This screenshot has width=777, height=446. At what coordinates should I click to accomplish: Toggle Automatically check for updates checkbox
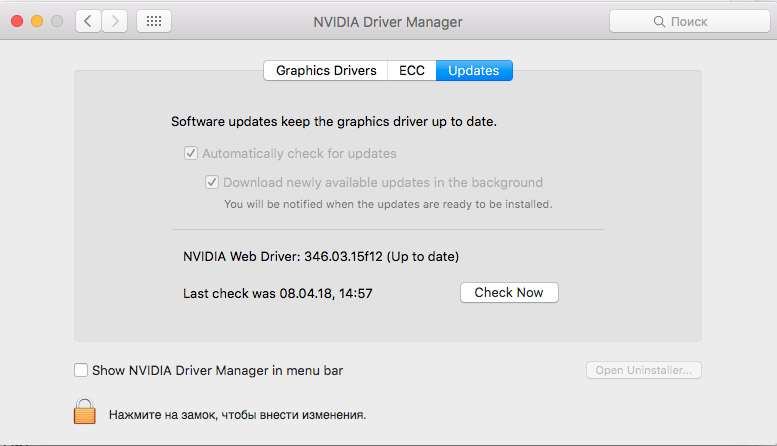pos(191,153)
